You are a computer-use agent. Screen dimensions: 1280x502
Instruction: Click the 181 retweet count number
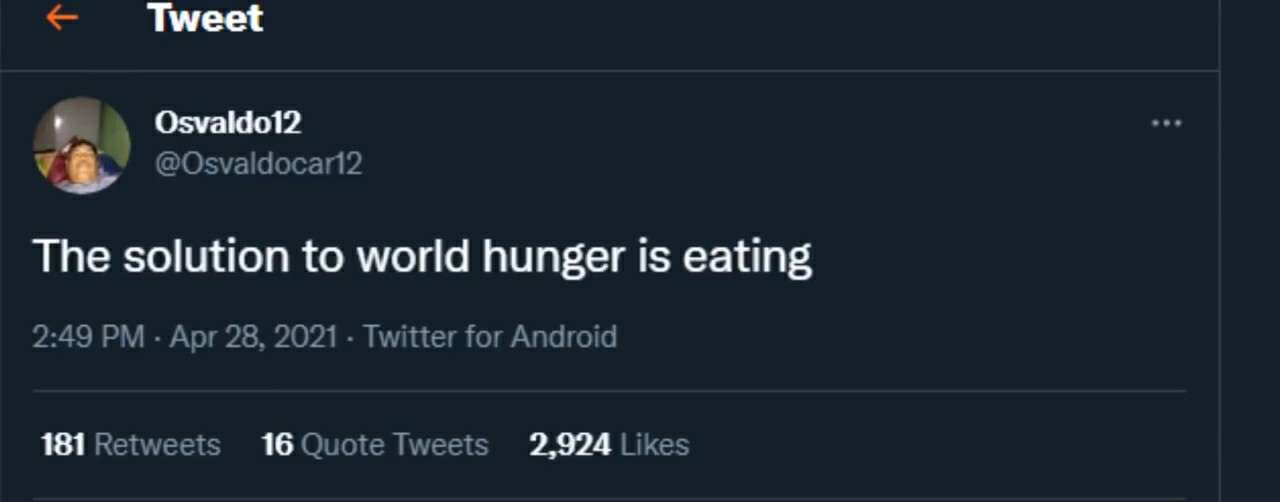point(63,444)
